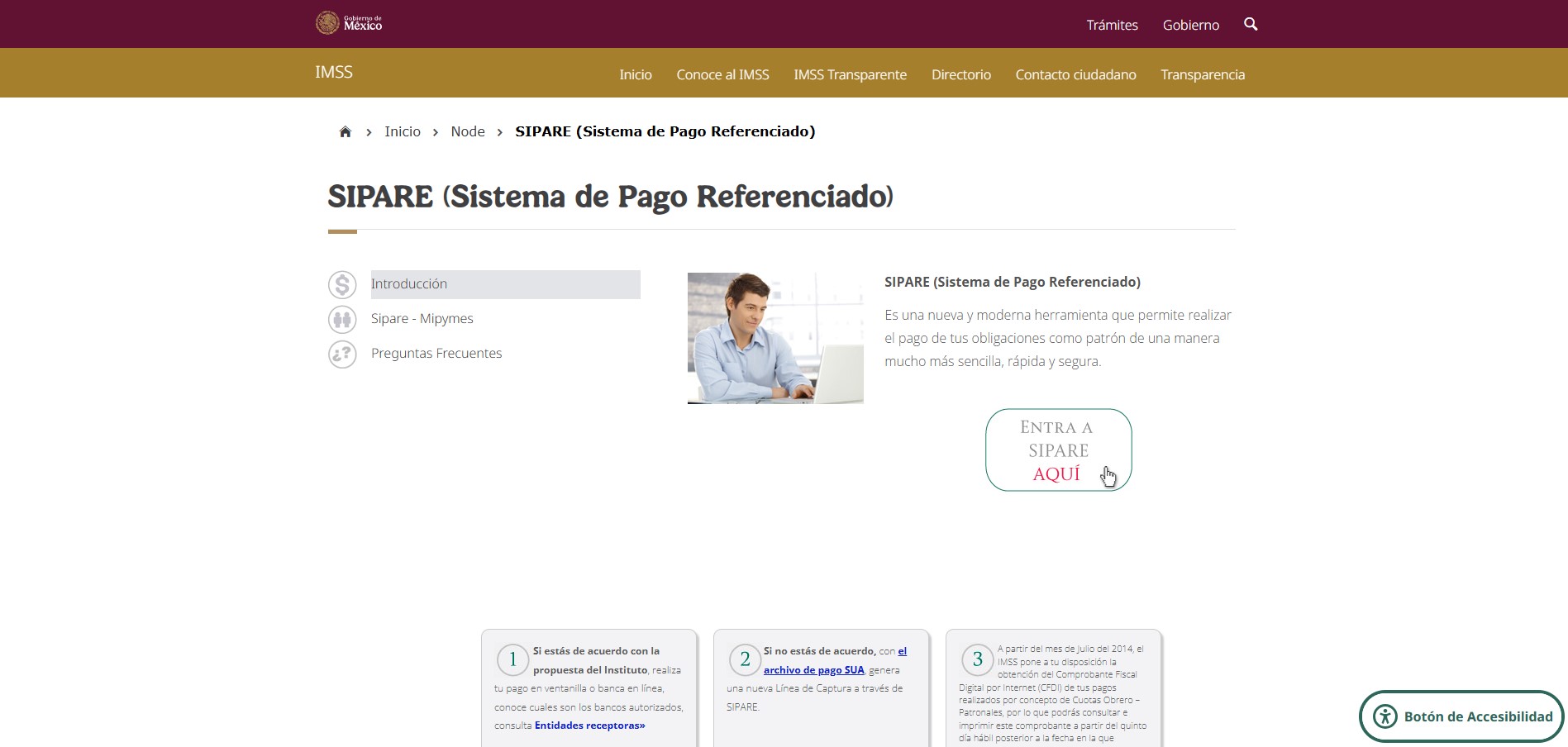Screen dimensions: 1568x747
Task: Go to Conoce al IMSS
Action: (x=722, y=74)
